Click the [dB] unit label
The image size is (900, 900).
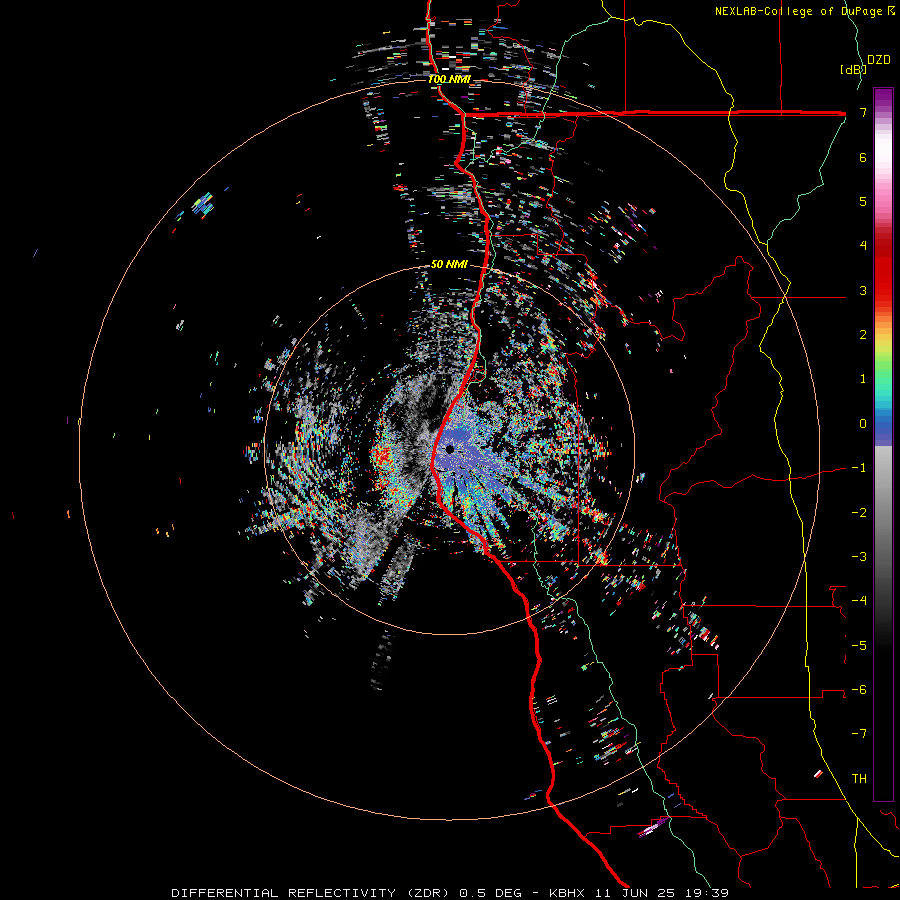pyautogui.click(x=853, y=69)
